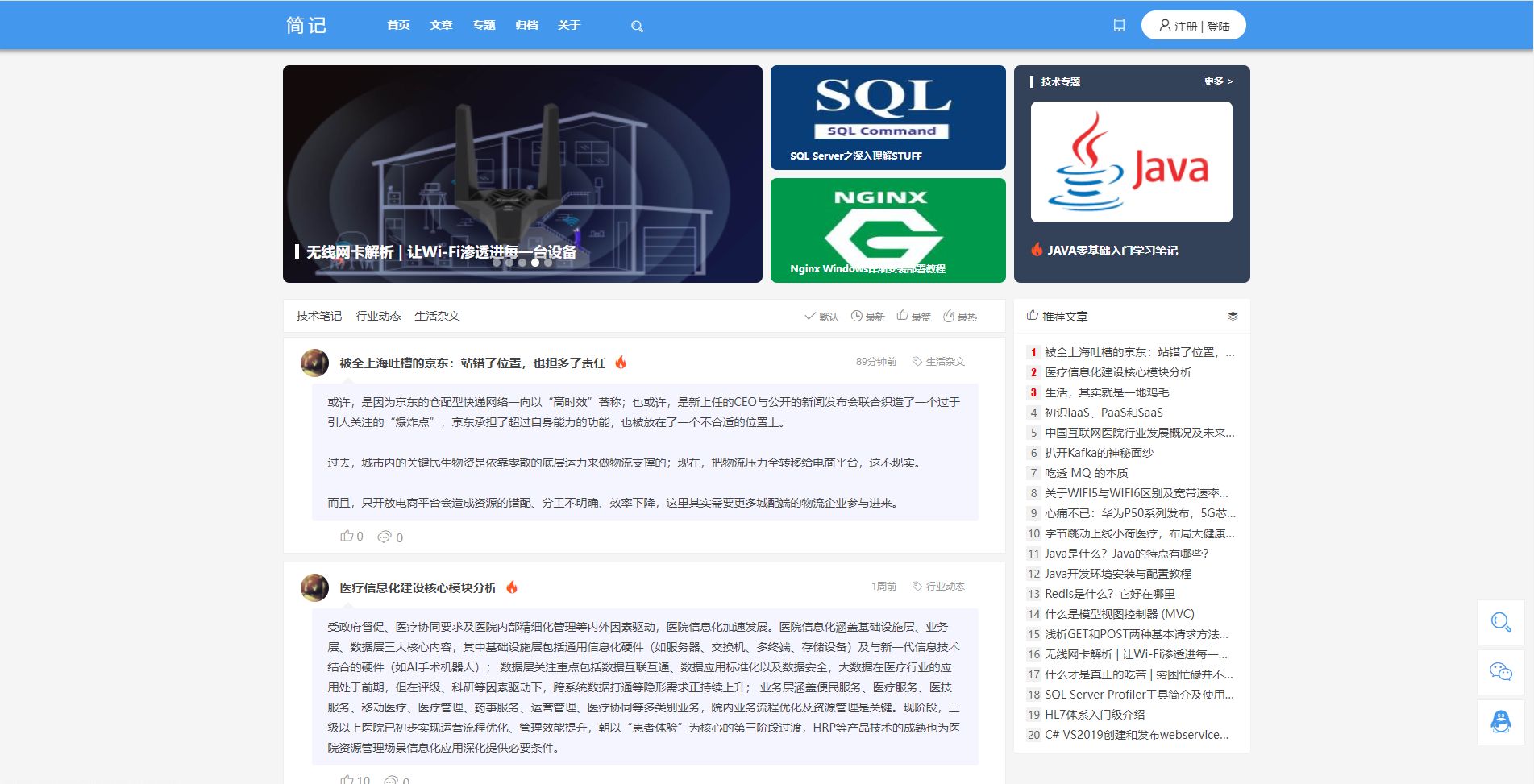Expand 更多 in 技术专题 panel
This screenshot has width=1534, height=784.
tap(1217, 81)
